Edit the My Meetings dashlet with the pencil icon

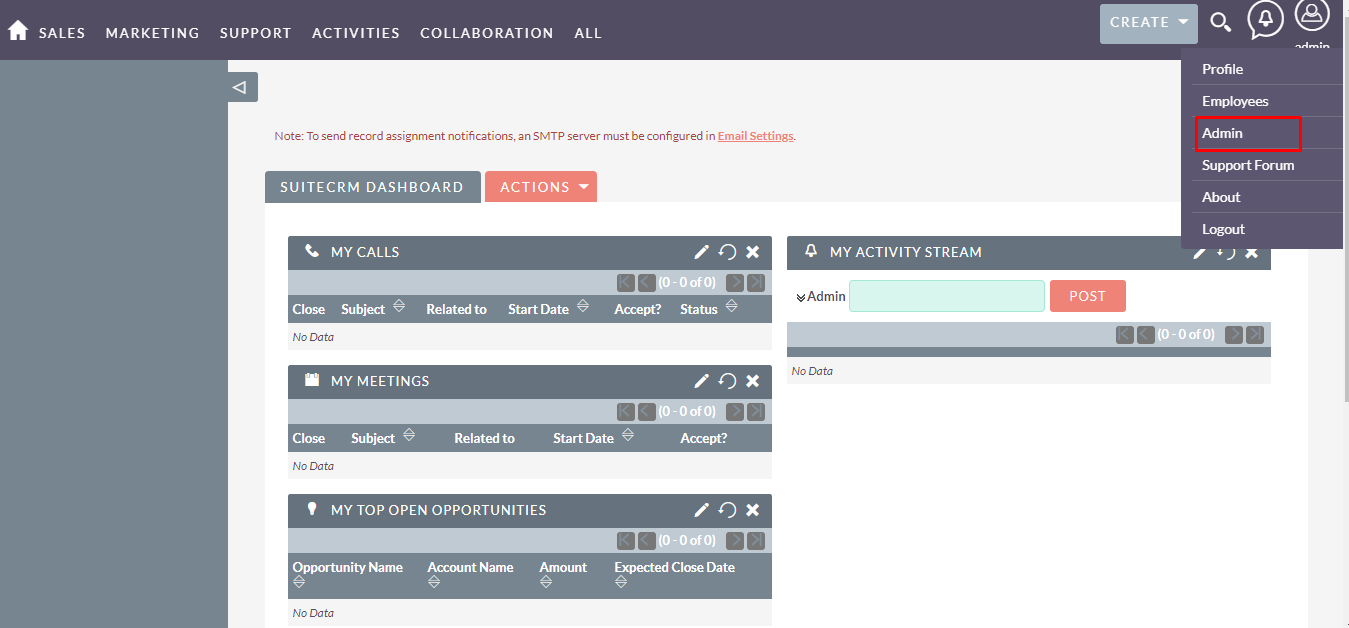pyautogui.click(x=702, y=381)
